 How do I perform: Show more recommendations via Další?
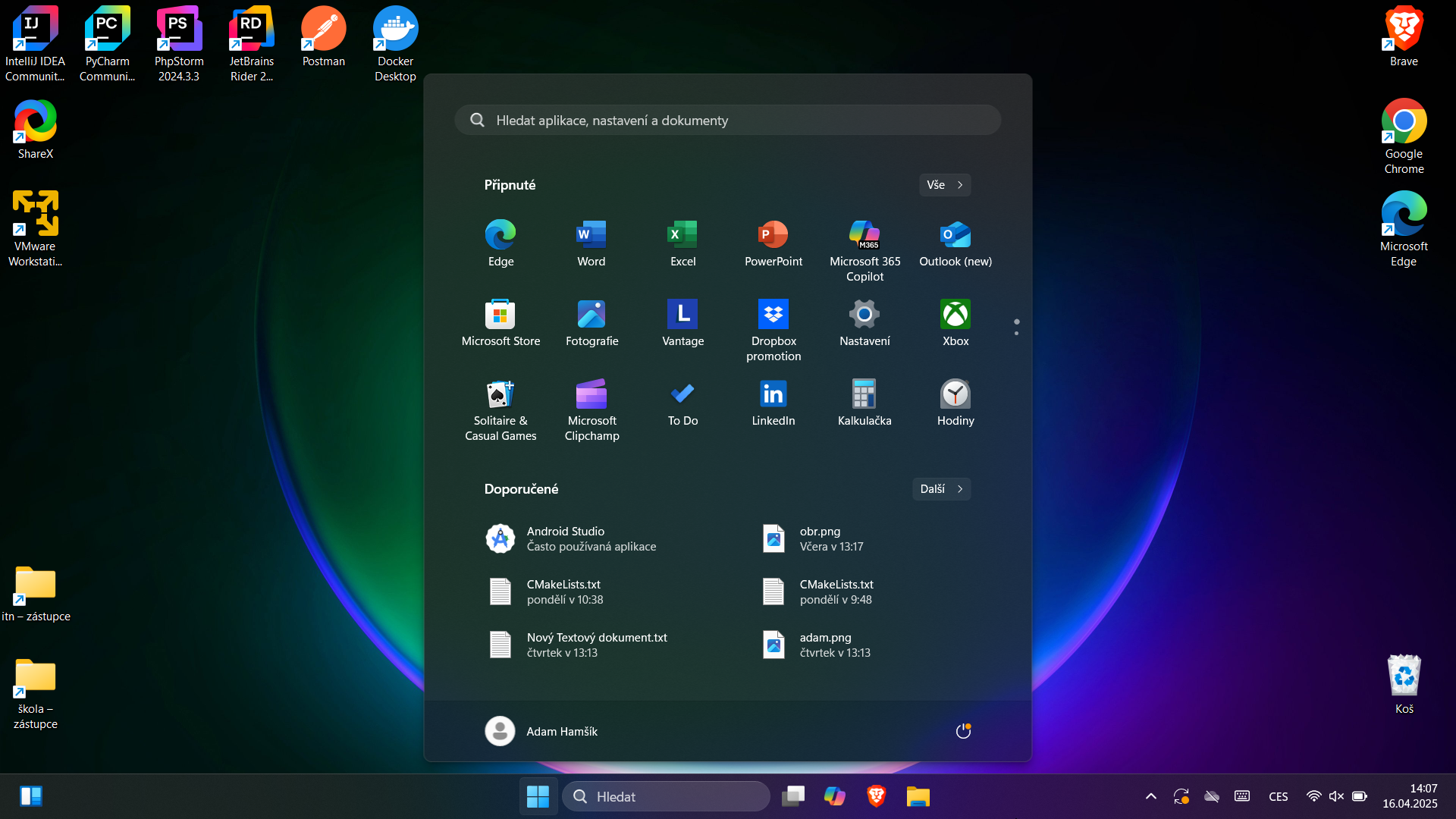(940, 488)
